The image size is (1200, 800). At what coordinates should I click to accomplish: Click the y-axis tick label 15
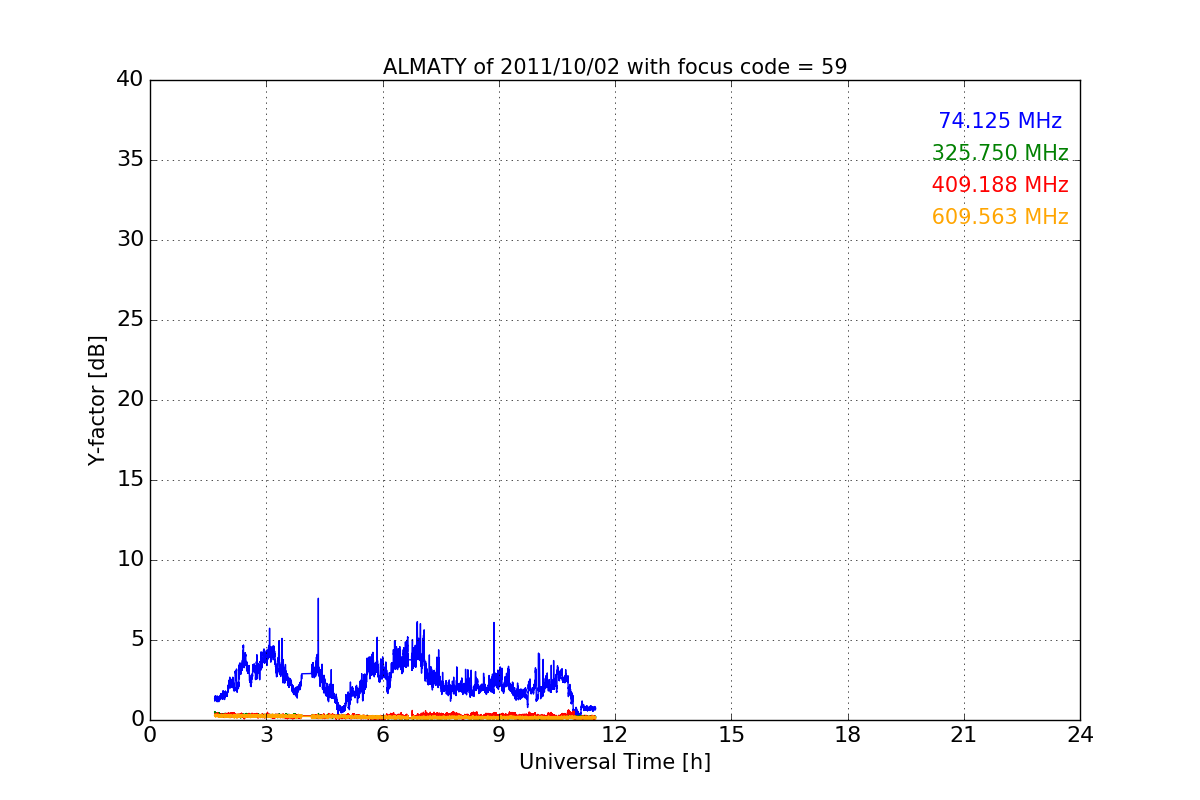pyautogui.click(x=130, y=480)
